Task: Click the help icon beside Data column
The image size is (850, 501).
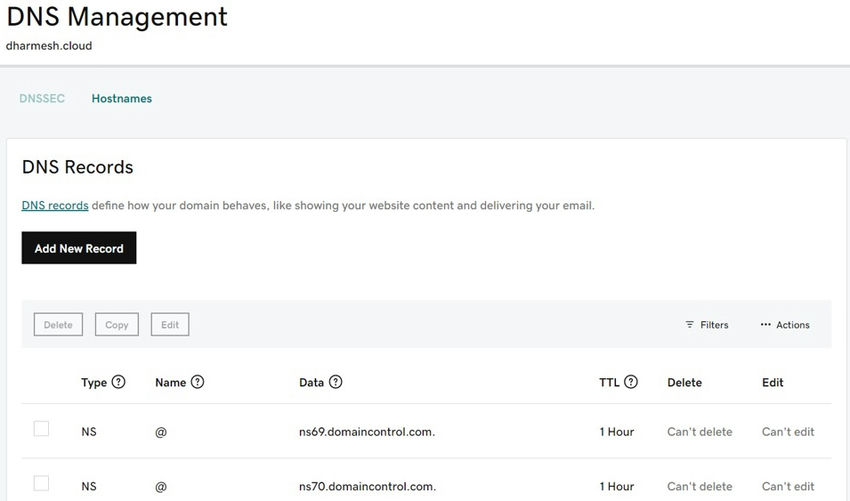Action: click(x=335, y=382)
